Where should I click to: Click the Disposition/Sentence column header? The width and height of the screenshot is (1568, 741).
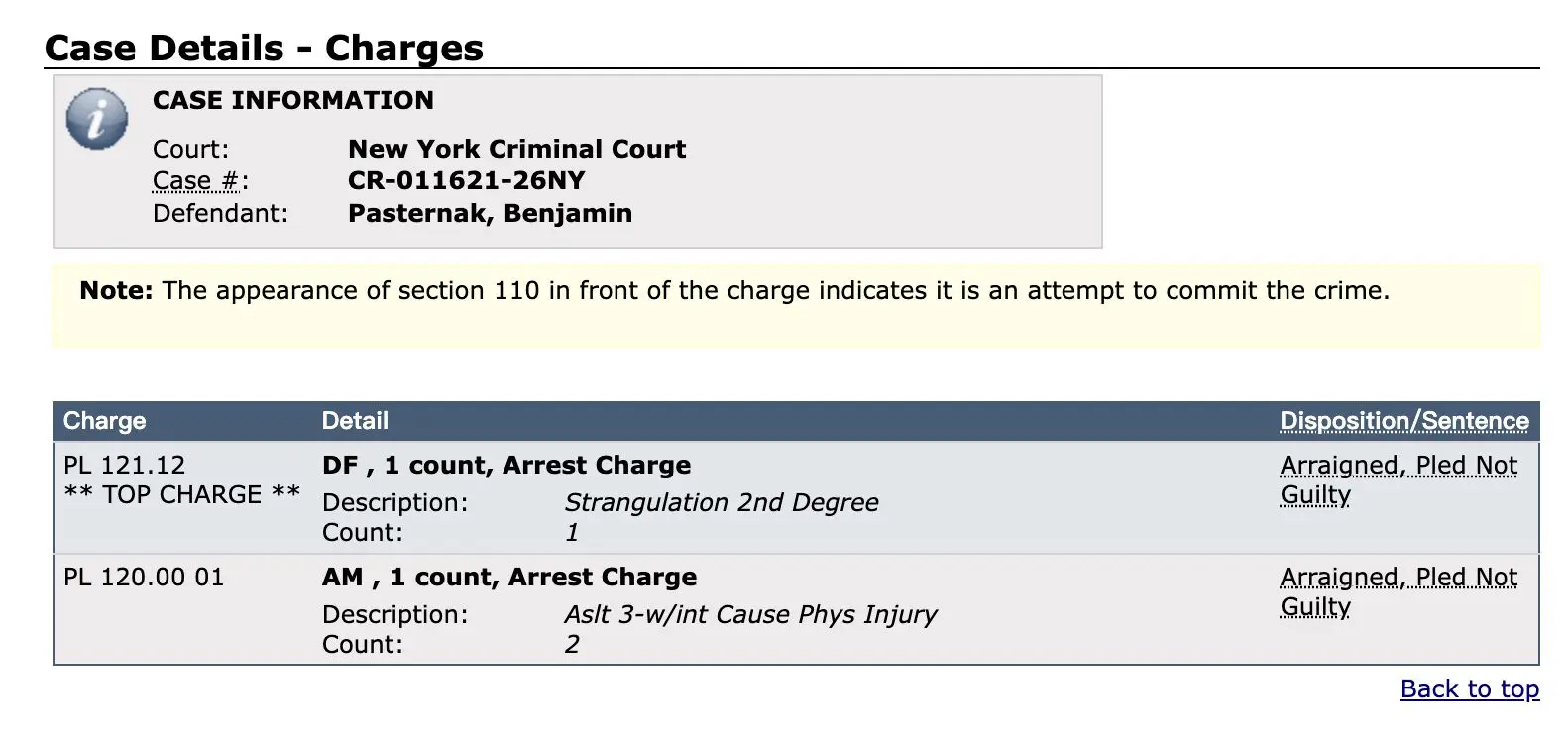1403,421
